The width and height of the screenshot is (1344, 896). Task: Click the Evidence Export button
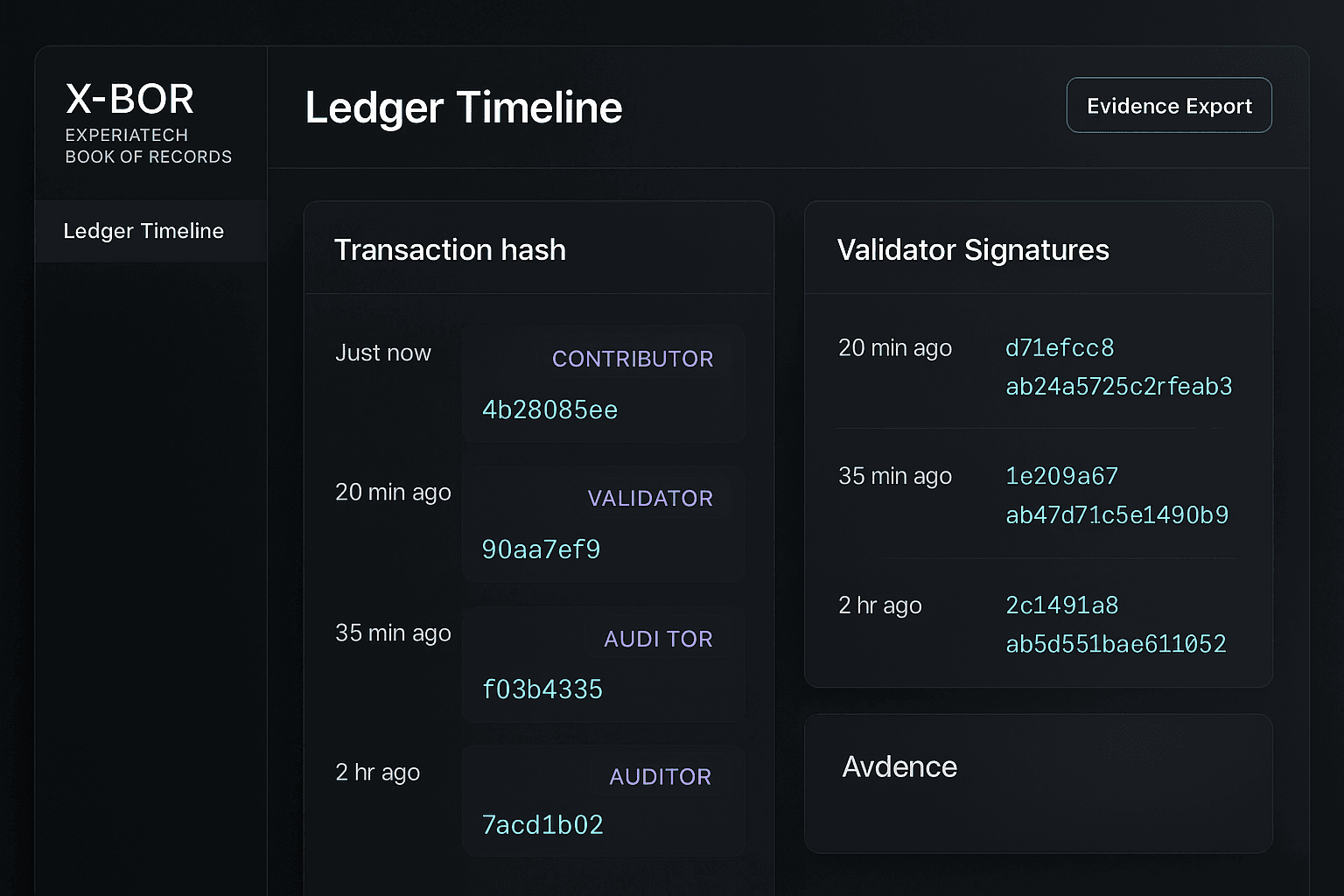point(1169,105)
